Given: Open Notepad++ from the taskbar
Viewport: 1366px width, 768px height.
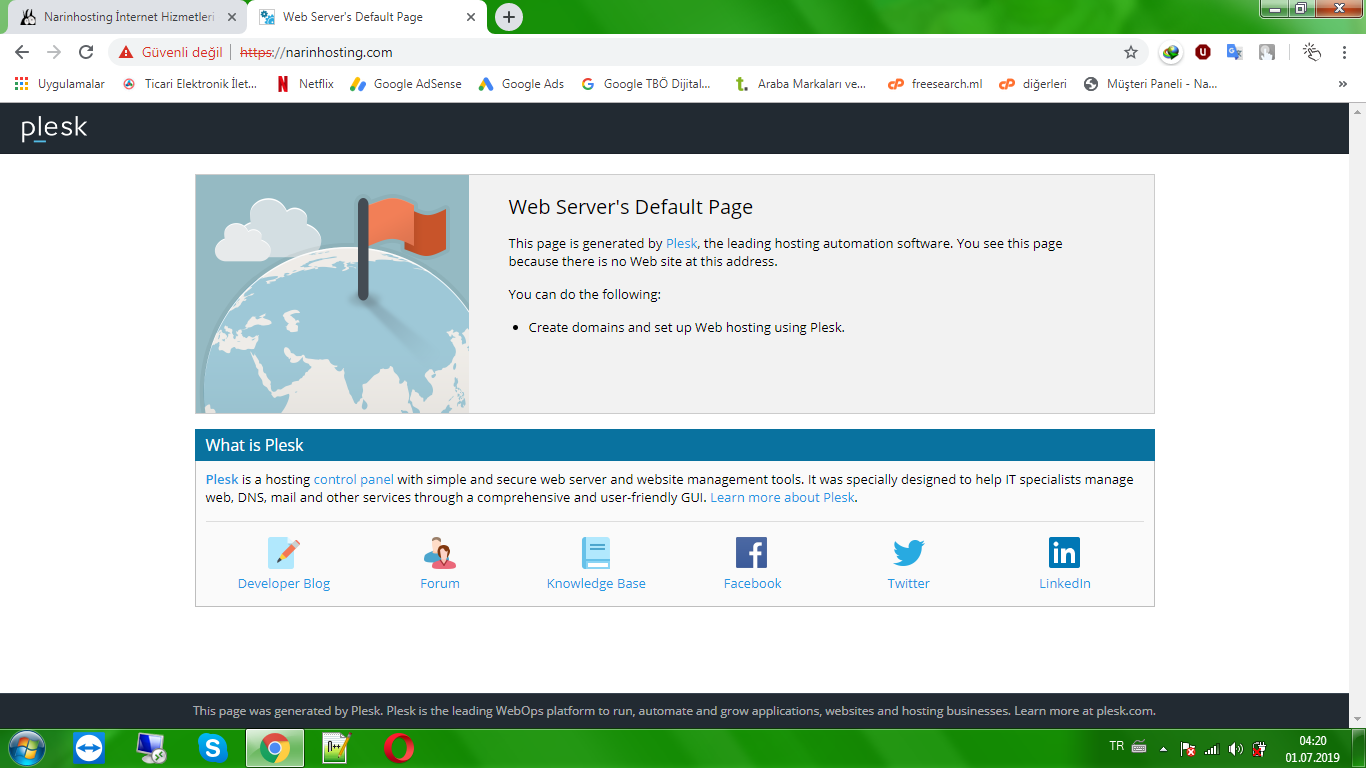Looking at the screenshot, I should click(336, 748).
